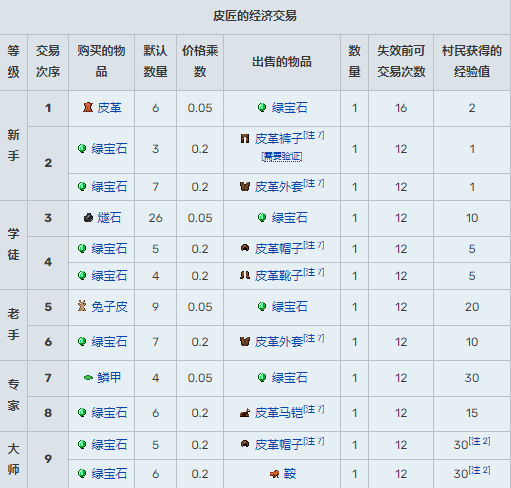Viewport: 511px width, 488px height.
Task: Click the emerald icon in trade order 6 row
Action: (82, 342)
